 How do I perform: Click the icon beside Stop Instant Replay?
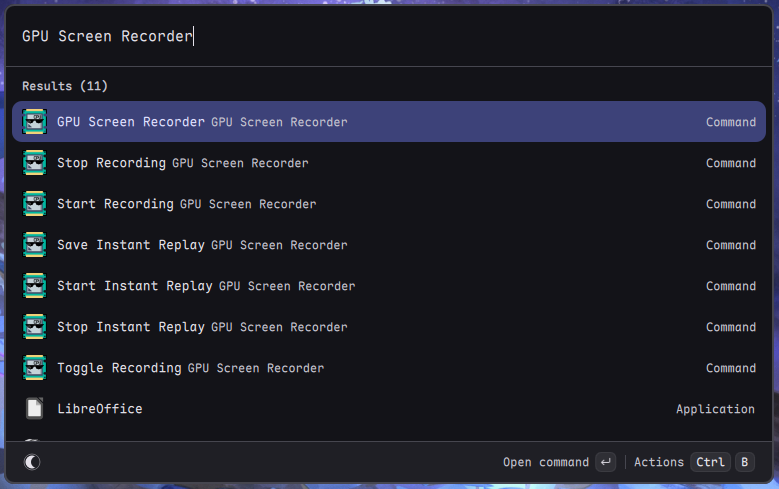tap(34, 326)
